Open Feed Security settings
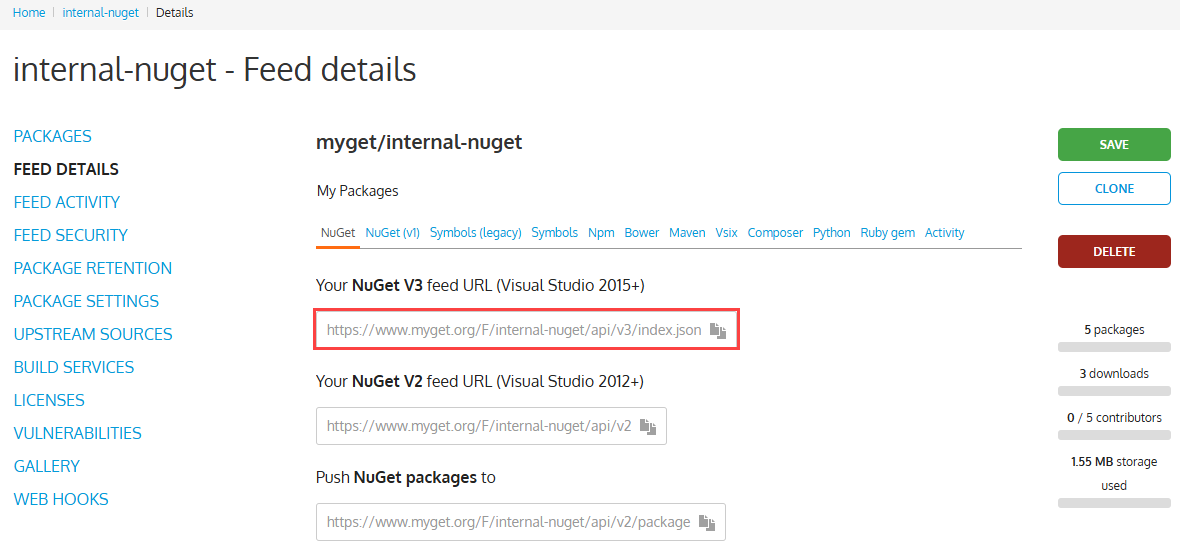The image size is (1180, 544). click(71, 236)
